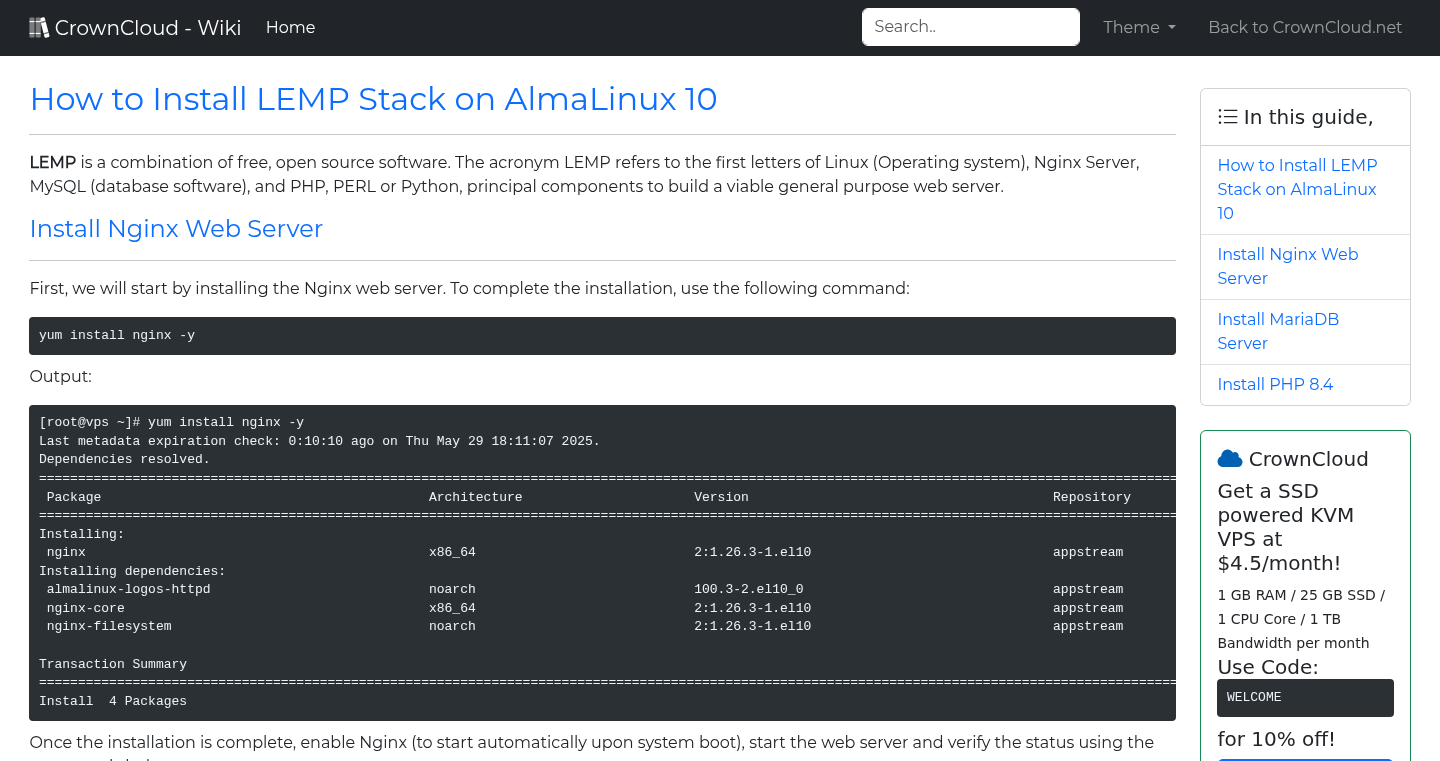This screenshot has height=761, width=1440.
Task: Click the 'Install PHP 8.4' sidebar link
Action: (x=1275, y=384)
